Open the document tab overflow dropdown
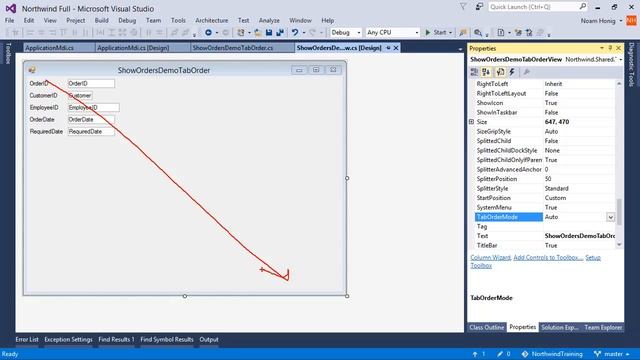The height and width of the screenshot is (360, 640). pyautogui.click(x=460, y=49)
